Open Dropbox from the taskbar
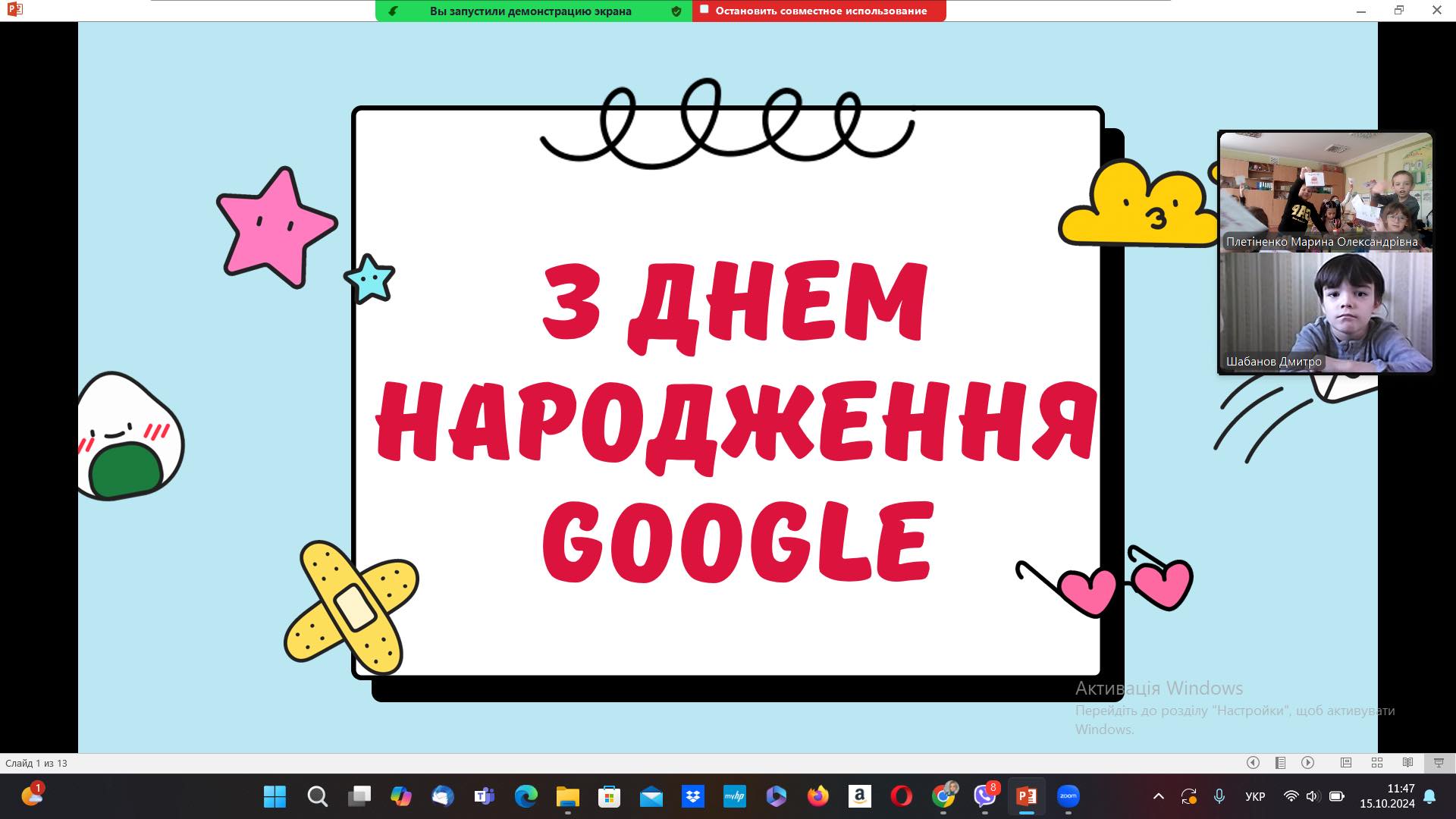The height and width of the screenshot is (819, 1456). click(692, 796)
